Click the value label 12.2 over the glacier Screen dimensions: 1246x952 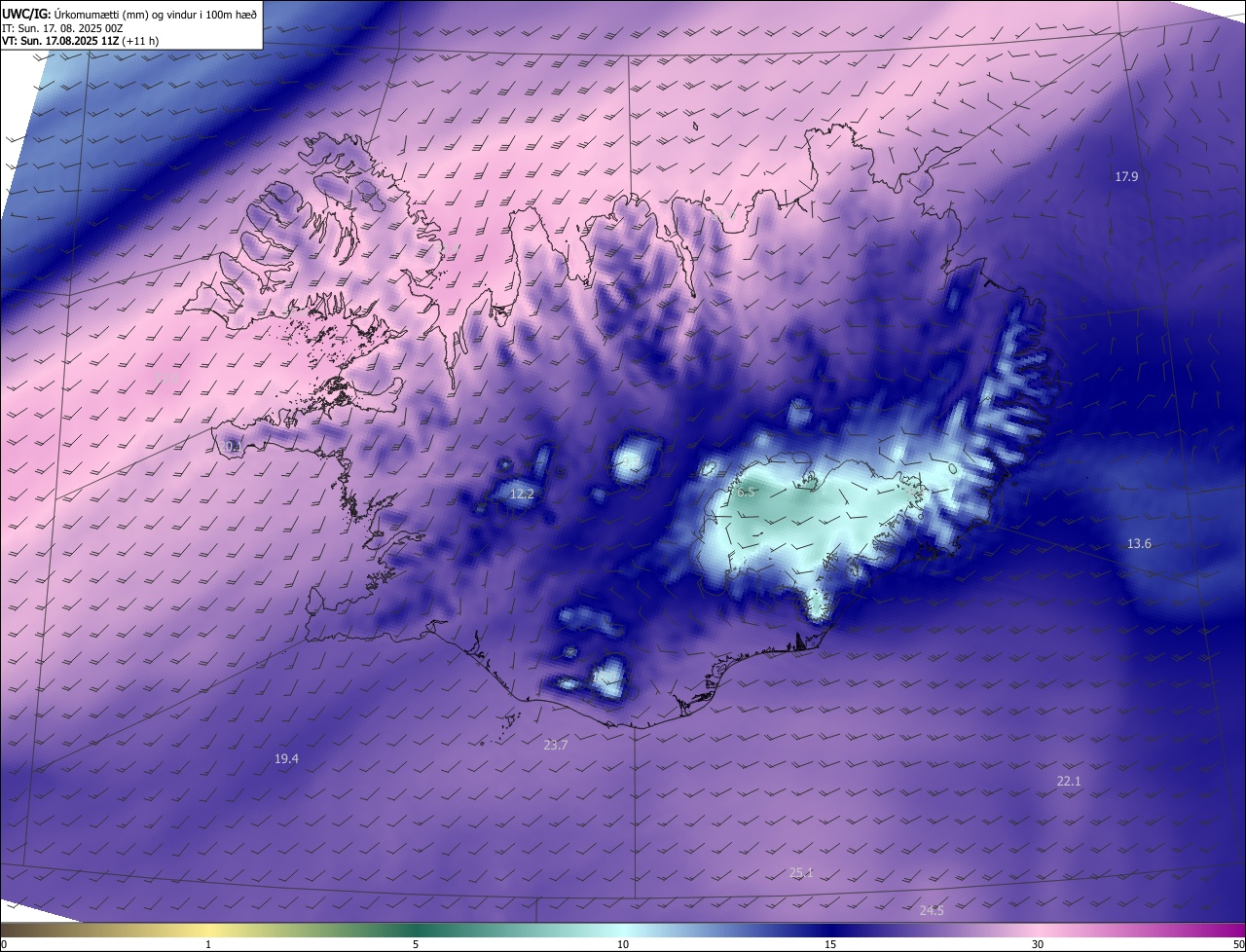(522, 494)
